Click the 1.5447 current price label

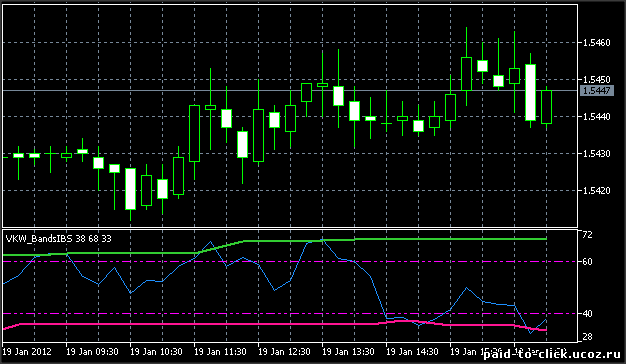596,91
